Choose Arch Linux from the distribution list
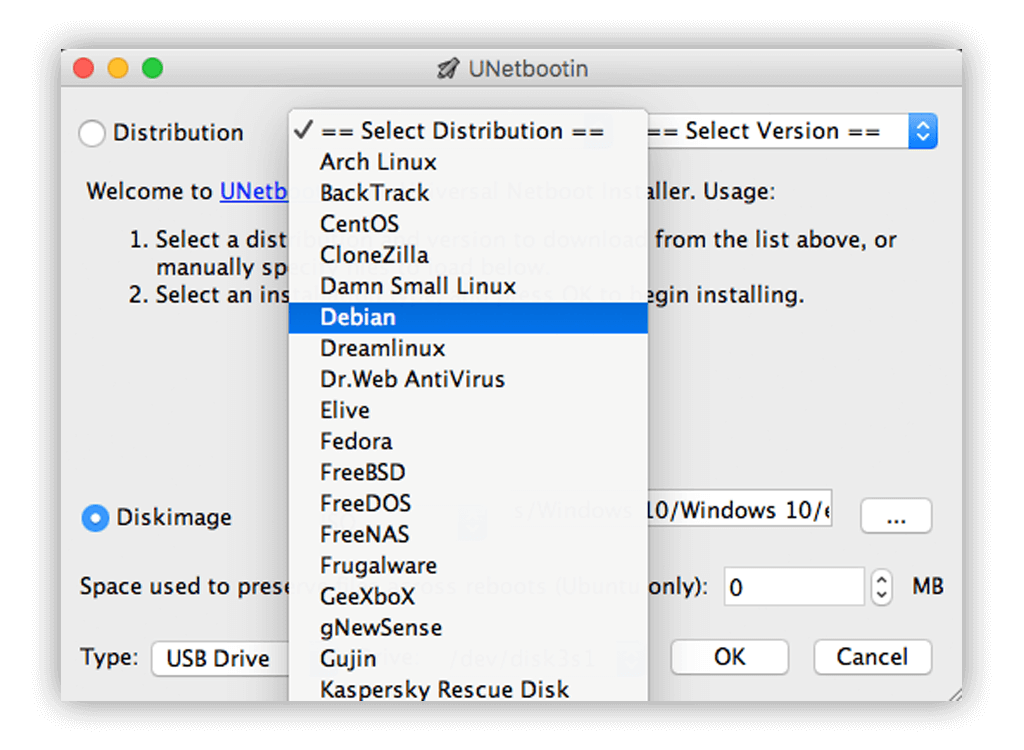This screenshot has width=1024, height=750. (468, 162)
